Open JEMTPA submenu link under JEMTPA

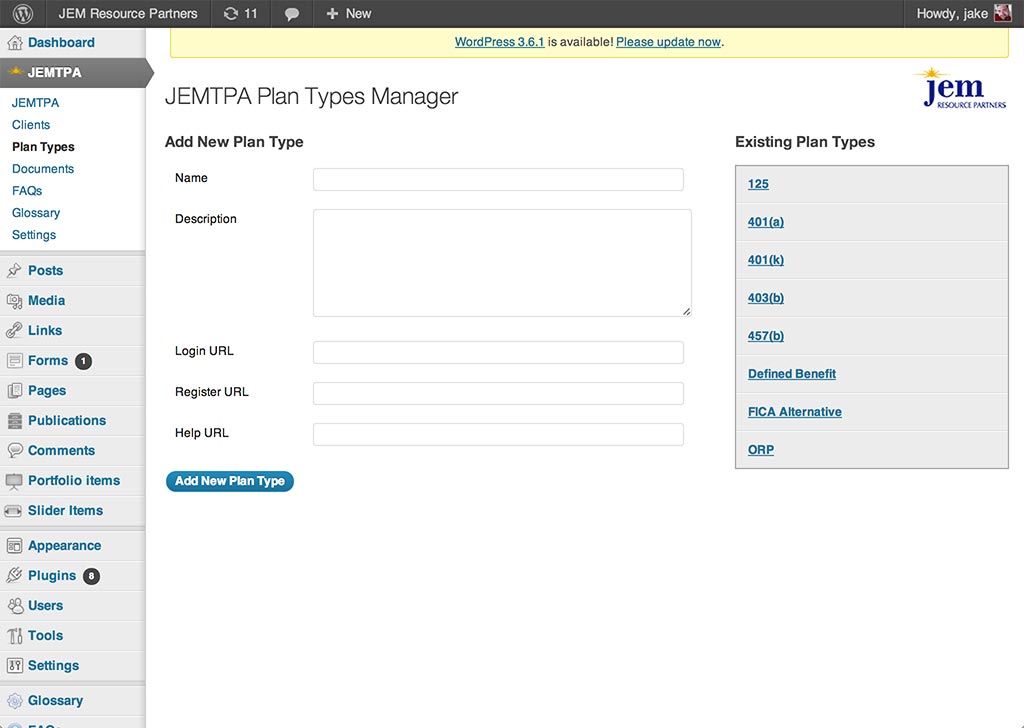pos(35,103)
